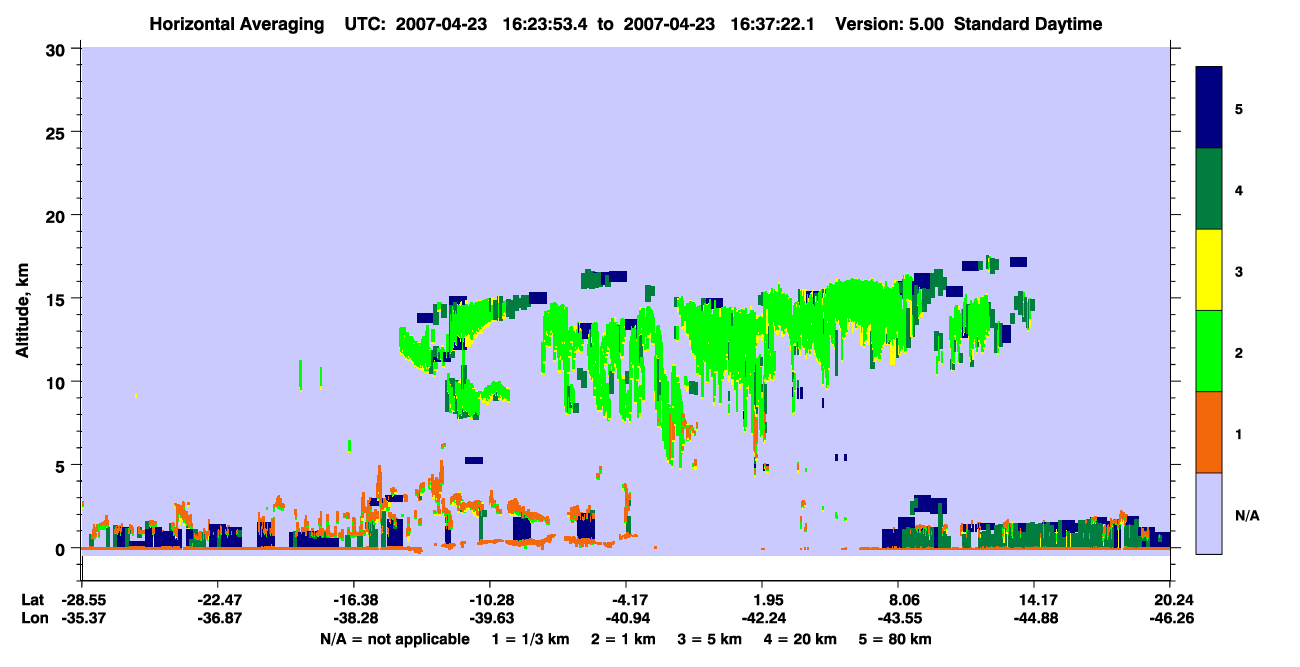Image resolution: width=1300 pixels, height=667 pixels.
Task: Click the latitude value -4.17
Action: 625,600
